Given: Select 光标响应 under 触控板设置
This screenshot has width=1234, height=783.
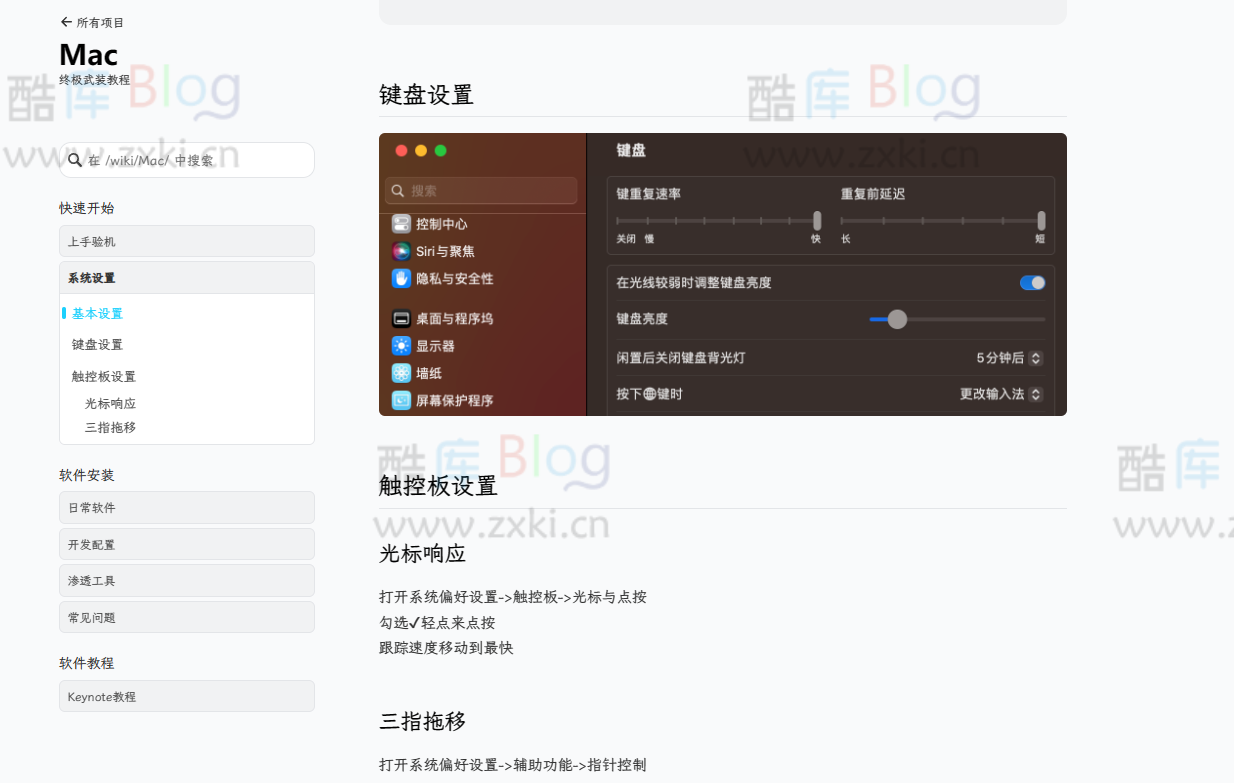Looking at the screenshot, I should 110,402.
